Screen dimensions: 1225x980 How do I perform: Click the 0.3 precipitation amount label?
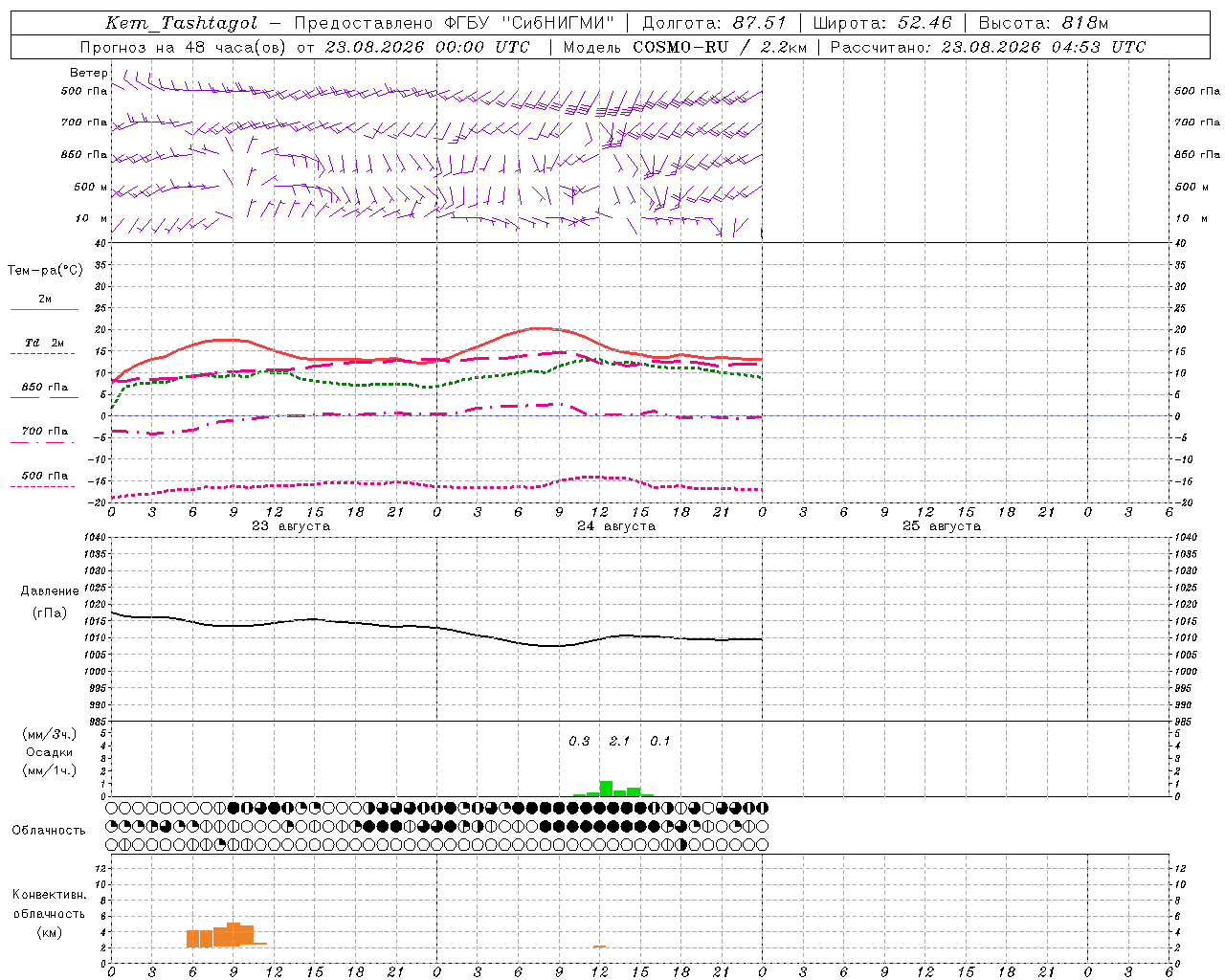[x=579, y=741]
